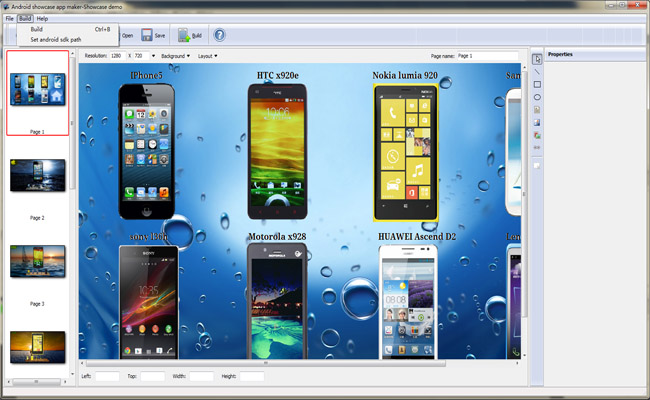Viewport: 650px width, 400px height.
Task: Click the page list scroll down arrow
Action: pyautogui.click(x=73, y=374)
